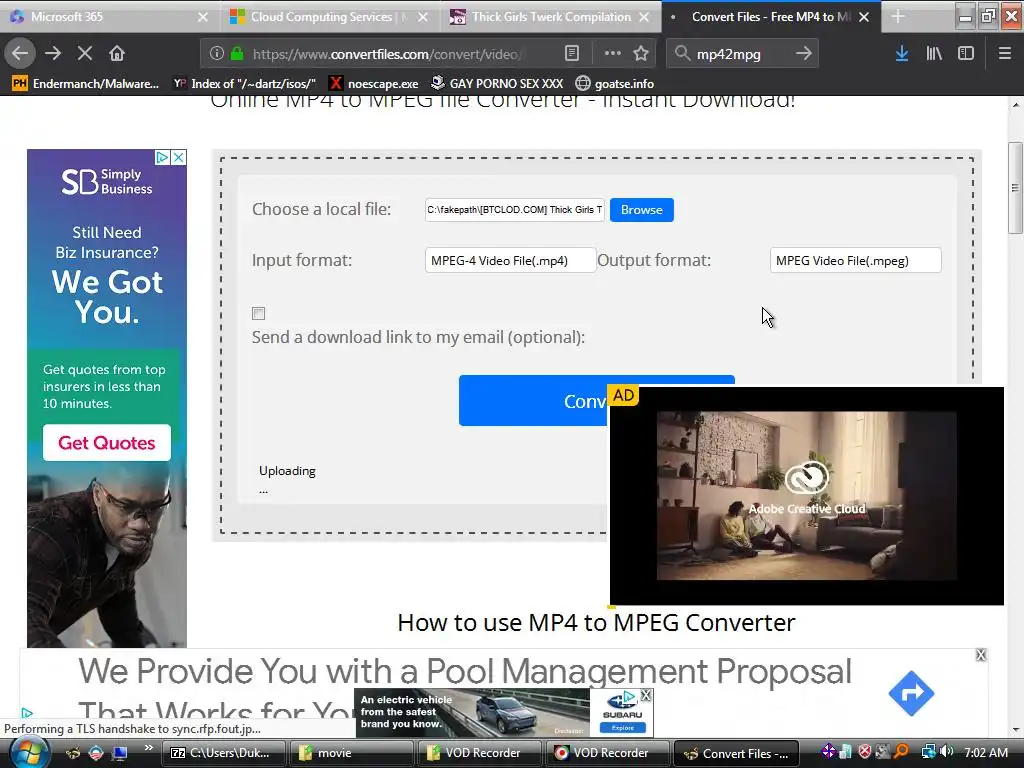Open VOD Recorder taskbar button with red icon
The image size is (1024, 768).
click(607, 753)
